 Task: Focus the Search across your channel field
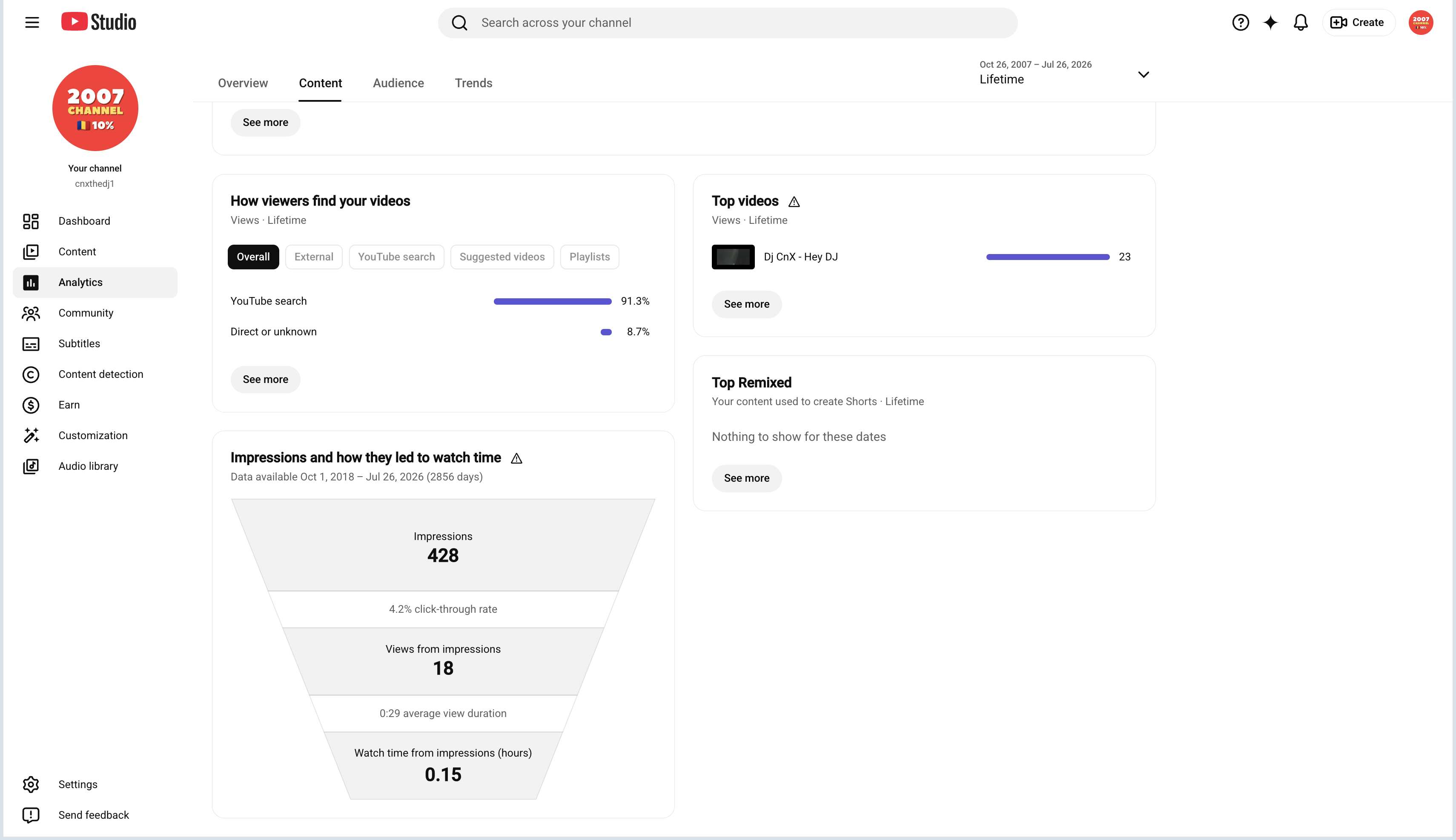coord(727,23)
